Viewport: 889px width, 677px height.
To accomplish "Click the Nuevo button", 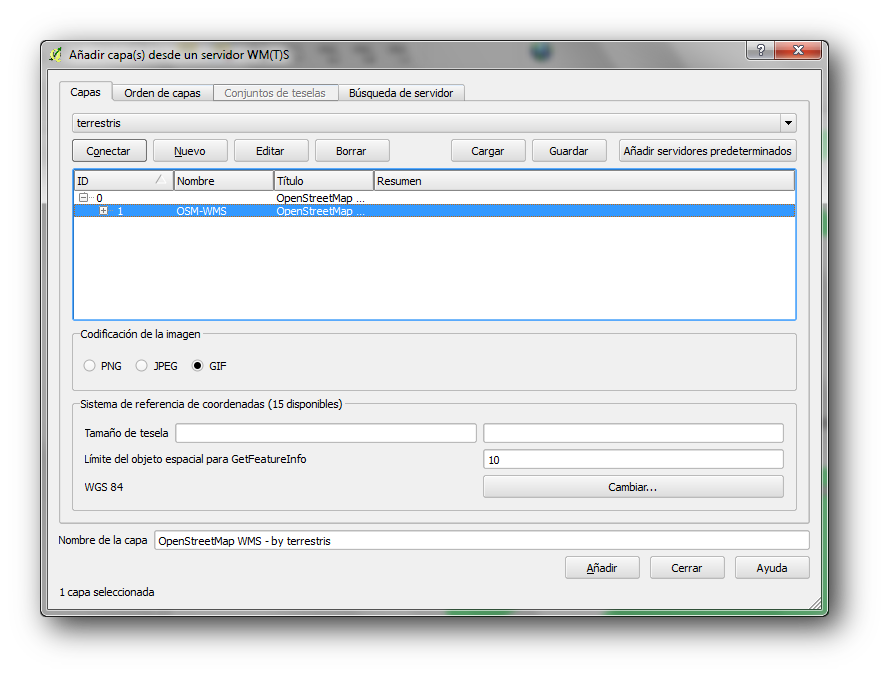I will coord(190,151).
